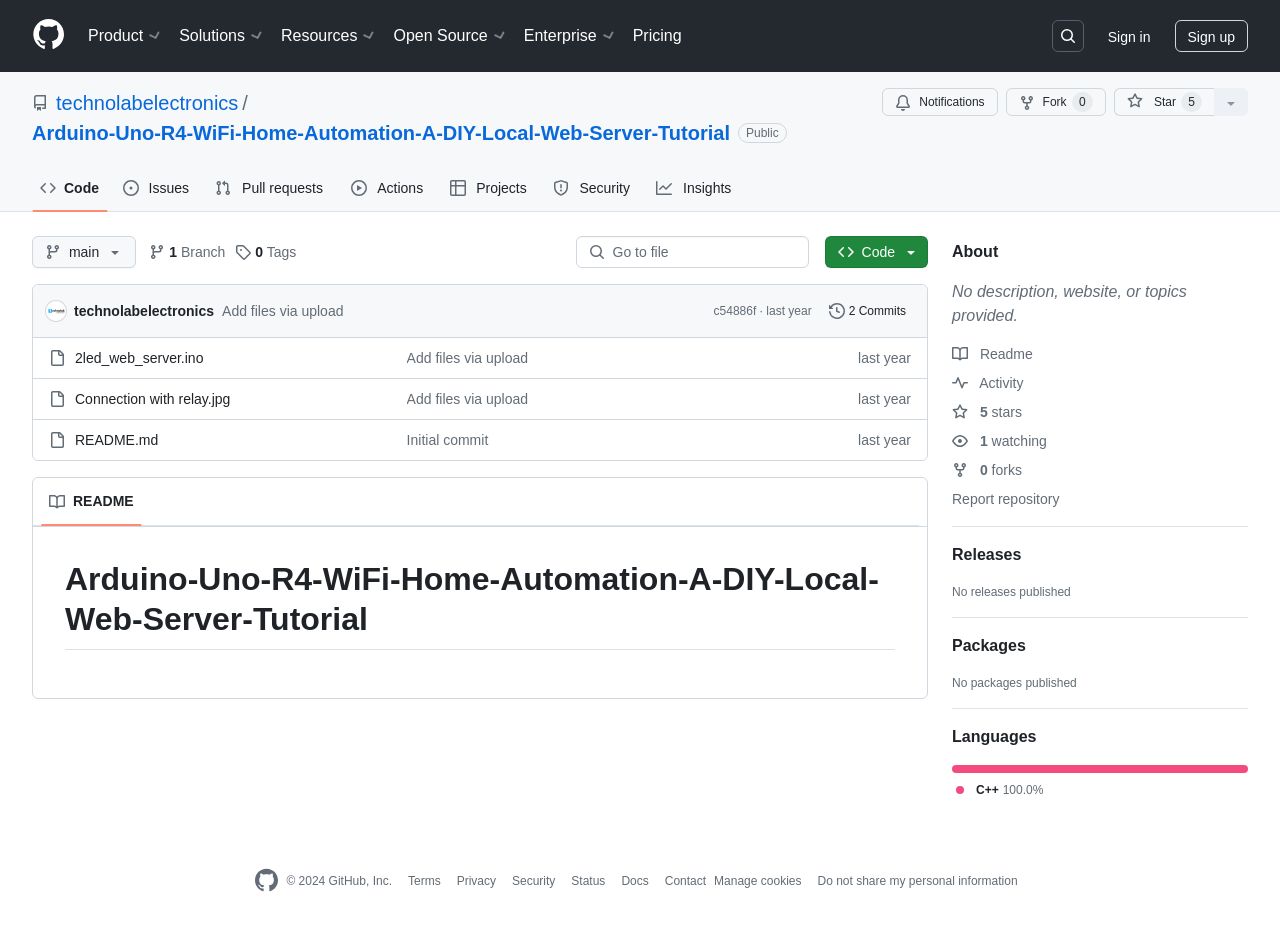1280x934 pixels.
Task: Switch to the Issues tab
Action: [x=156, y=188]
